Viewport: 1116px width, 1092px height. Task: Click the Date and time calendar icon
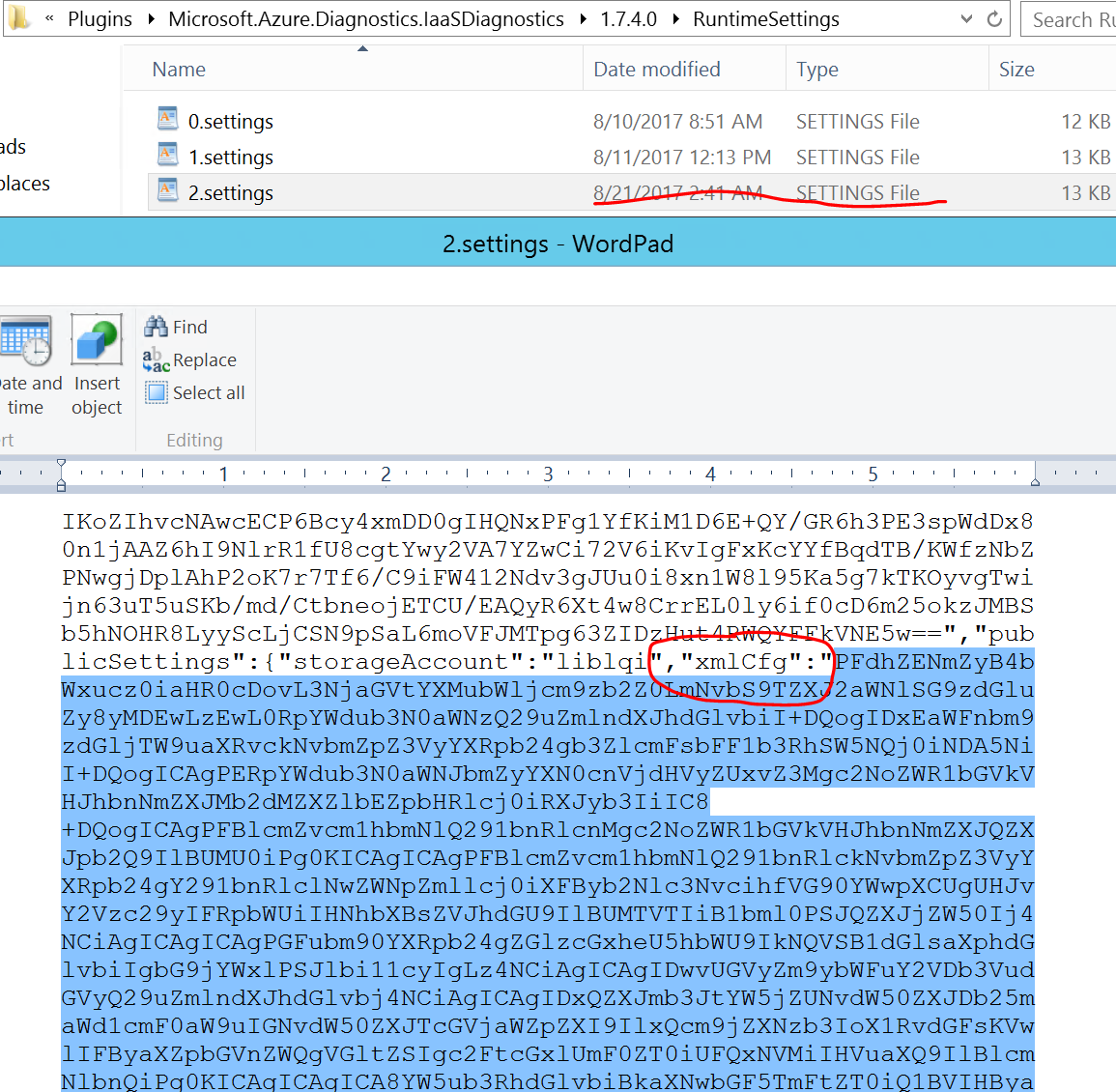(x=26, y=341)
